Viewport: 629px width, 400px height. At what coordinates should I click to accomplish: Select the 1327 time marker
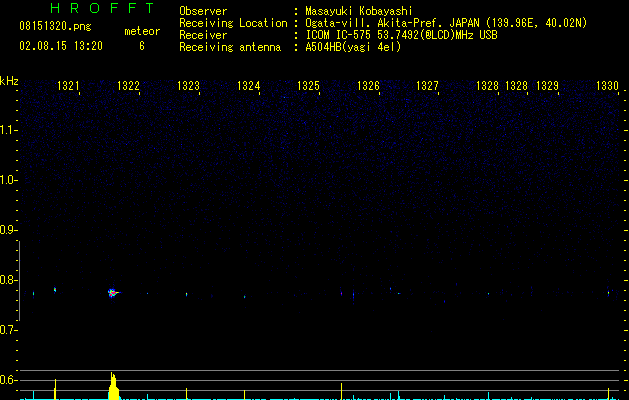(x=428, y=86)
